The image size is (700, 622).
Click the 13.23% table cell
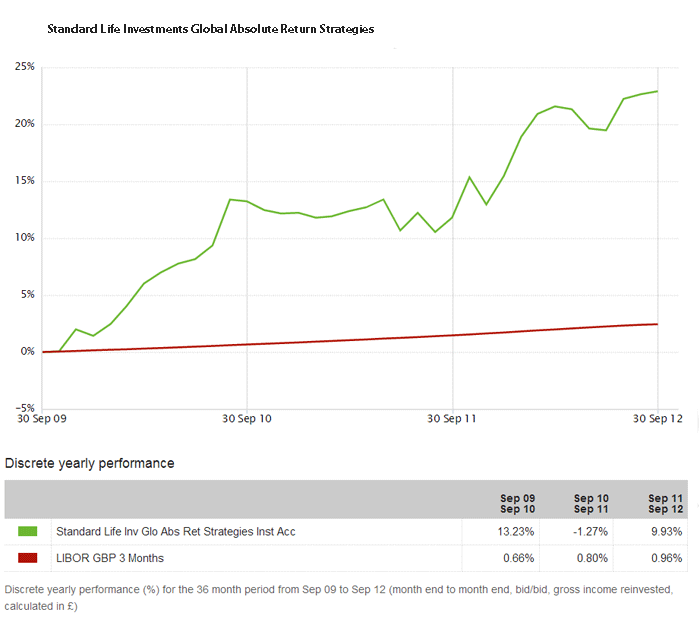(x=516, y=532)
